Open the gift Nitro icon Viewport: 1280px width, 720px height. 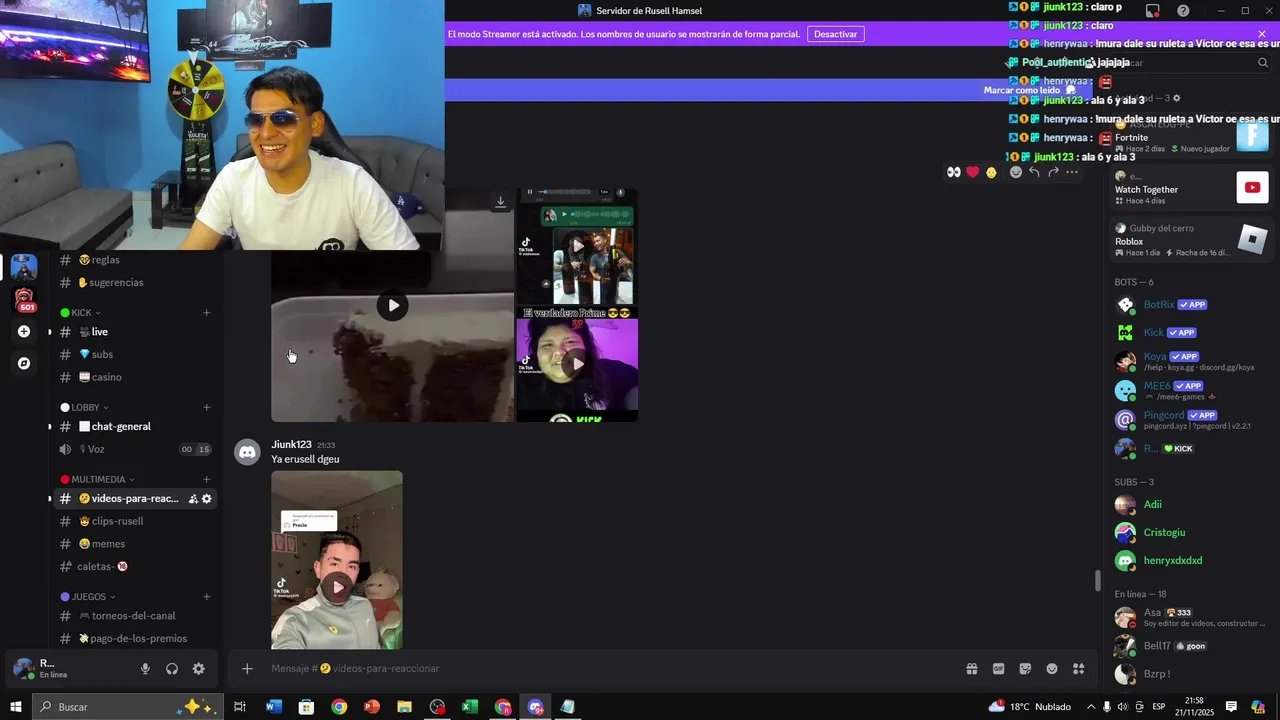coord(971,669)
